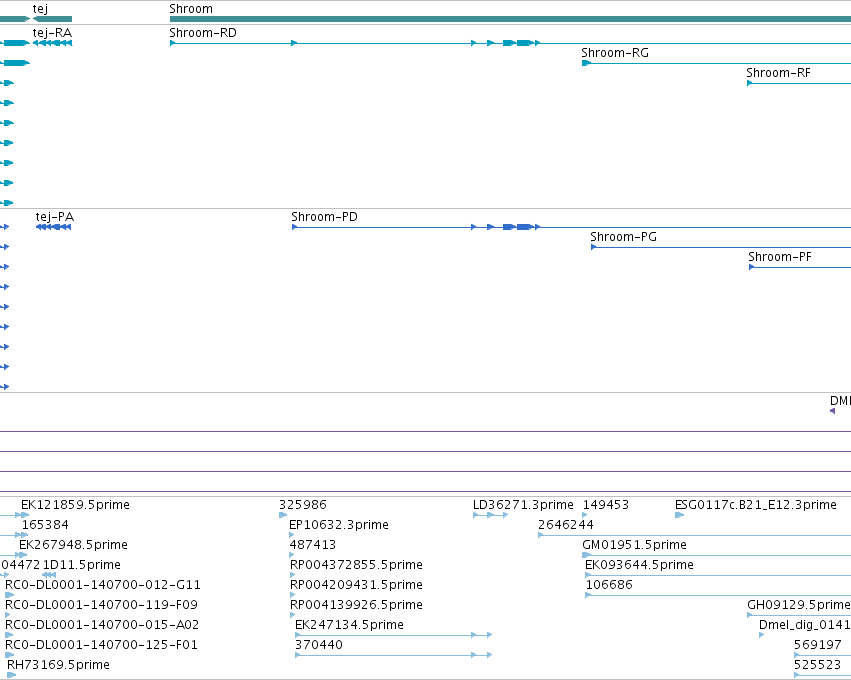The image size is (851, 680).
Task: Select the Shroom-PD feature label
Action: [x=324, y=217]
